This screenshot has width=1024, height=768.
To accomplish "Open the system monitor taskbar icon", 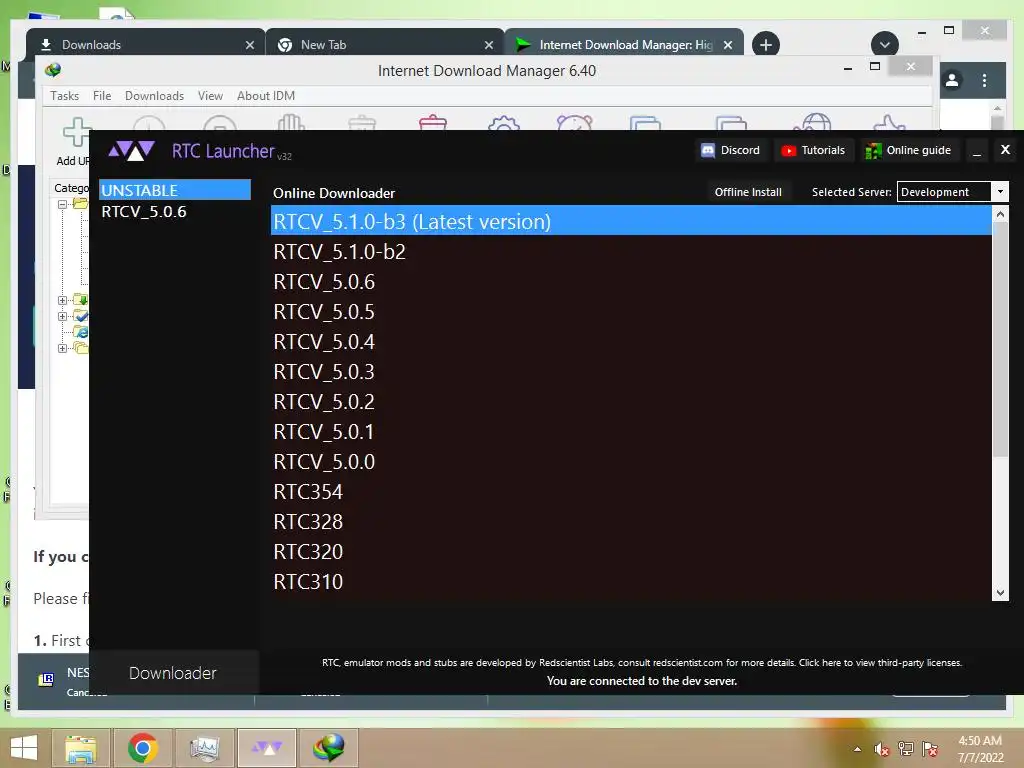I will 204,748.
